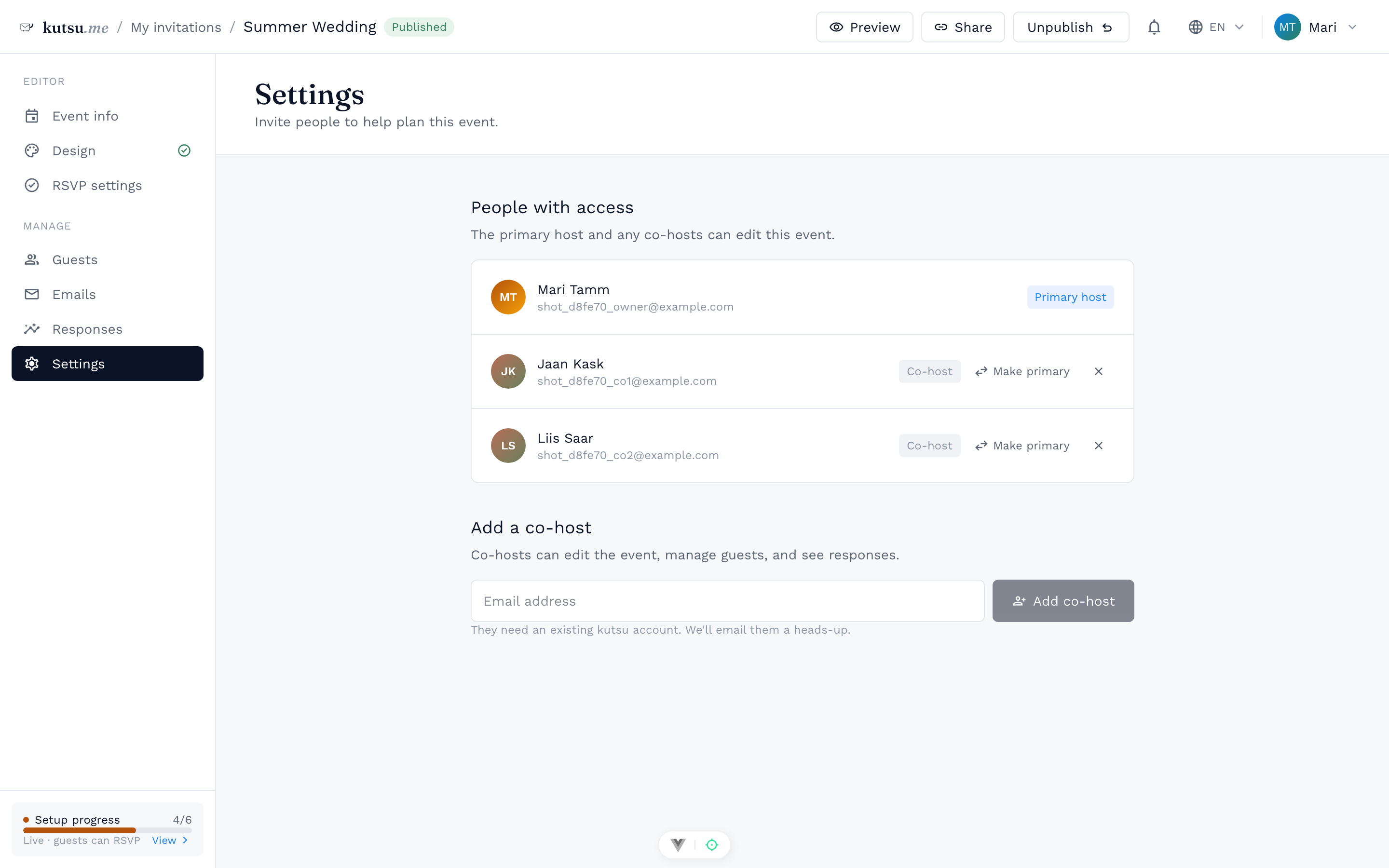Click Mari Tamm's MT avatar in the list
The image size is (1389, 868).
pyautogui.click(x=508, y=297)
